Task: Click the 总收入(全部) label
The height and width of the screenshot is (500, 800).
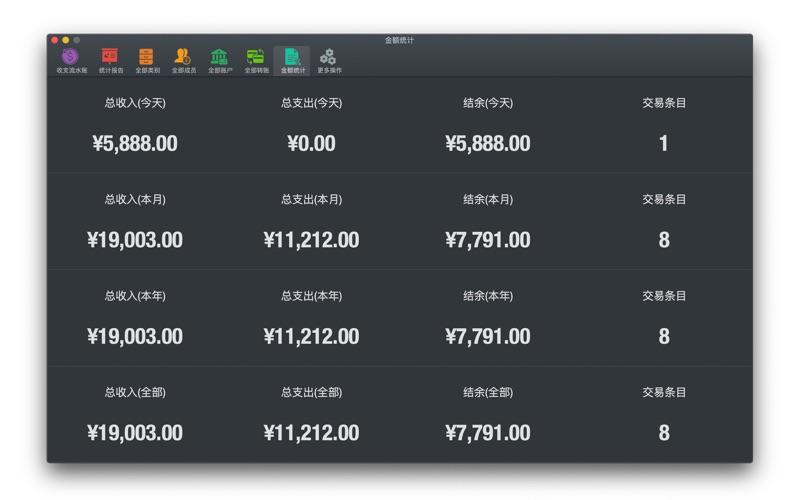Action: [x=135, y=392]
